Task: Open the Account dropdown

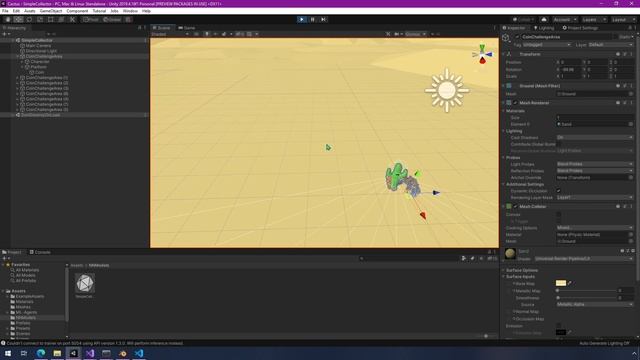Action: point(564,20)
